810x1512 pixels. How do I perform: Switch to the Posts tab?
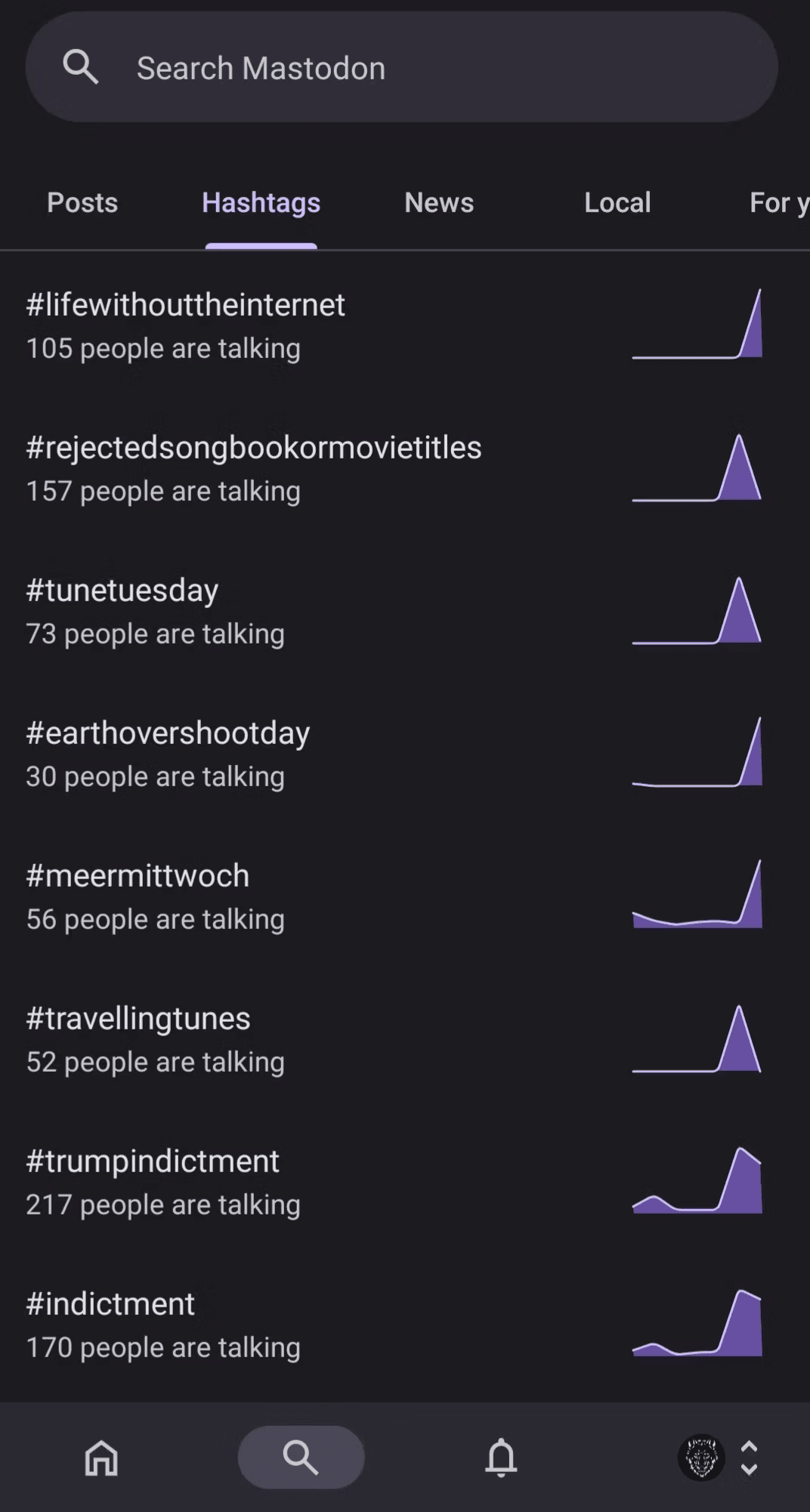point(82,202)
